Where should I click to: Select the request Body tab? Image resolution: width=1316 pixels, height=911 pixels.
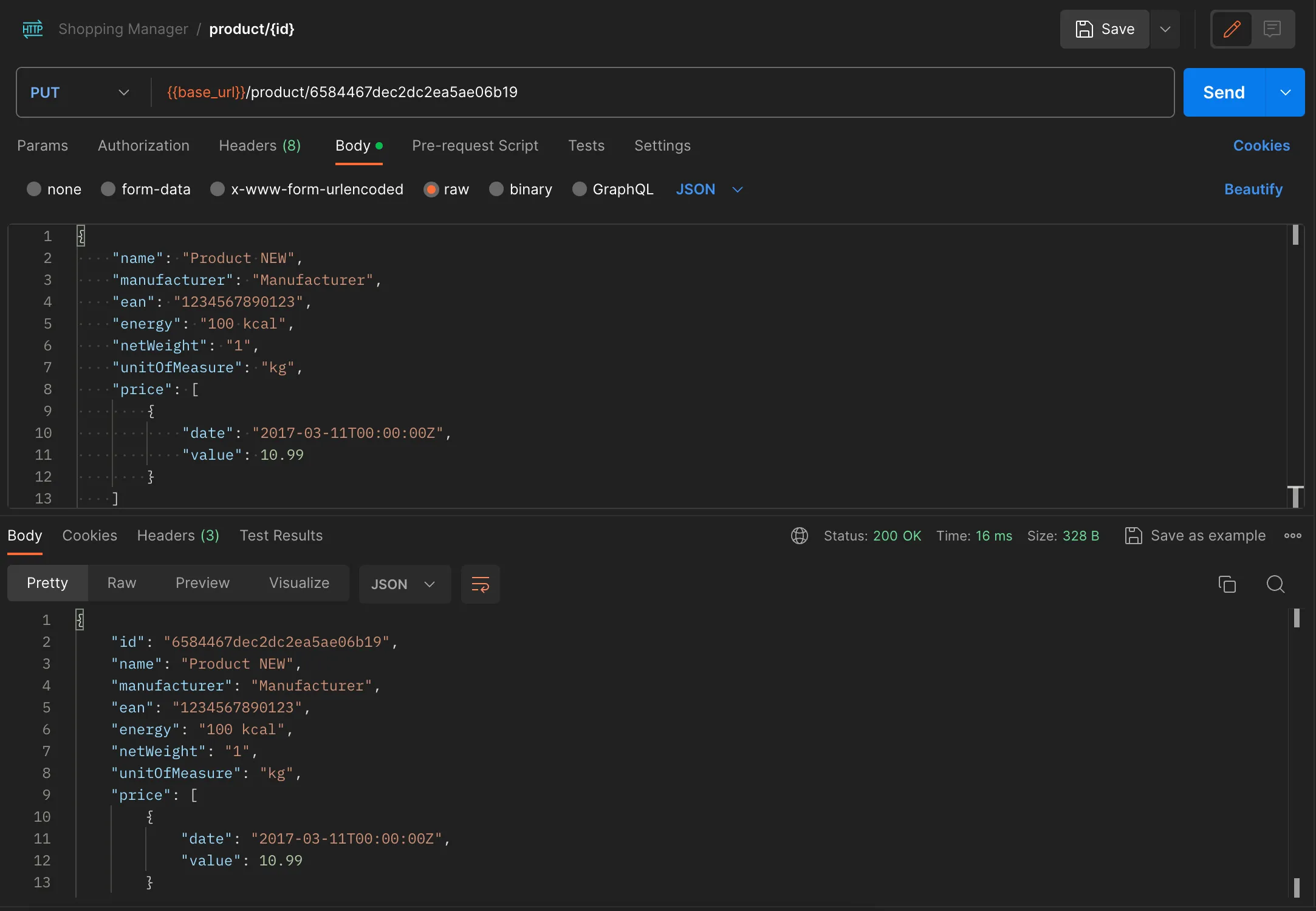click(x=358, y=146)
